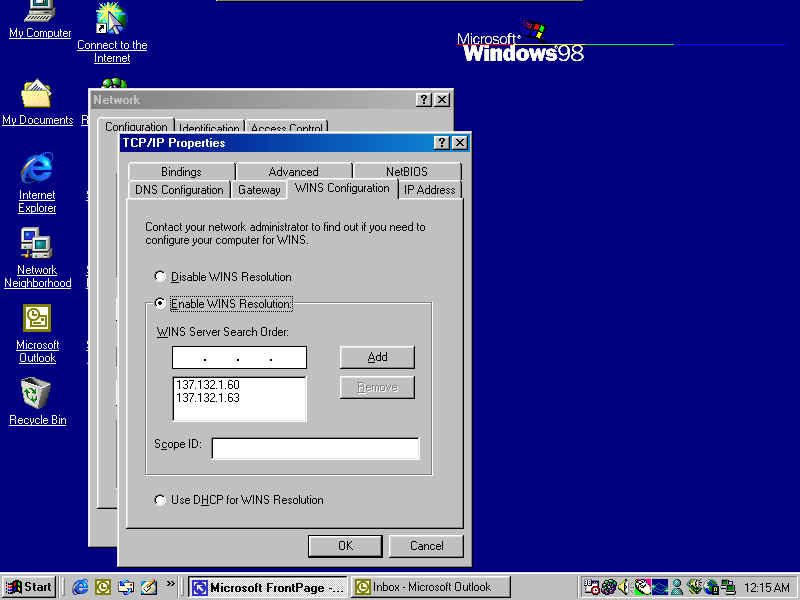Image resolution: width=800 pixels, height=600 pixels.
Task: Click the pencil icon in Quick Launch
Action: (149, 587)
